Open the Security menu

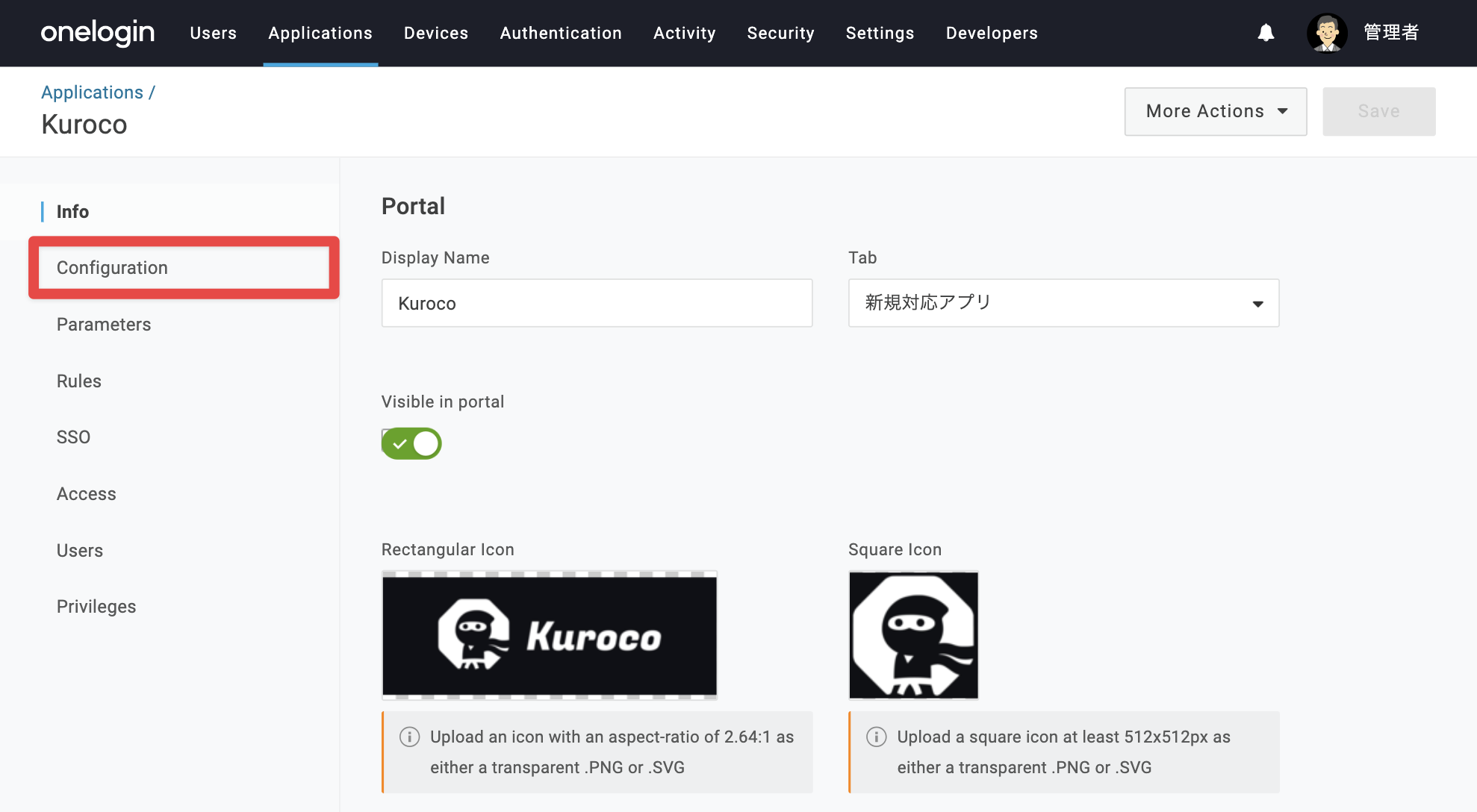780,33
